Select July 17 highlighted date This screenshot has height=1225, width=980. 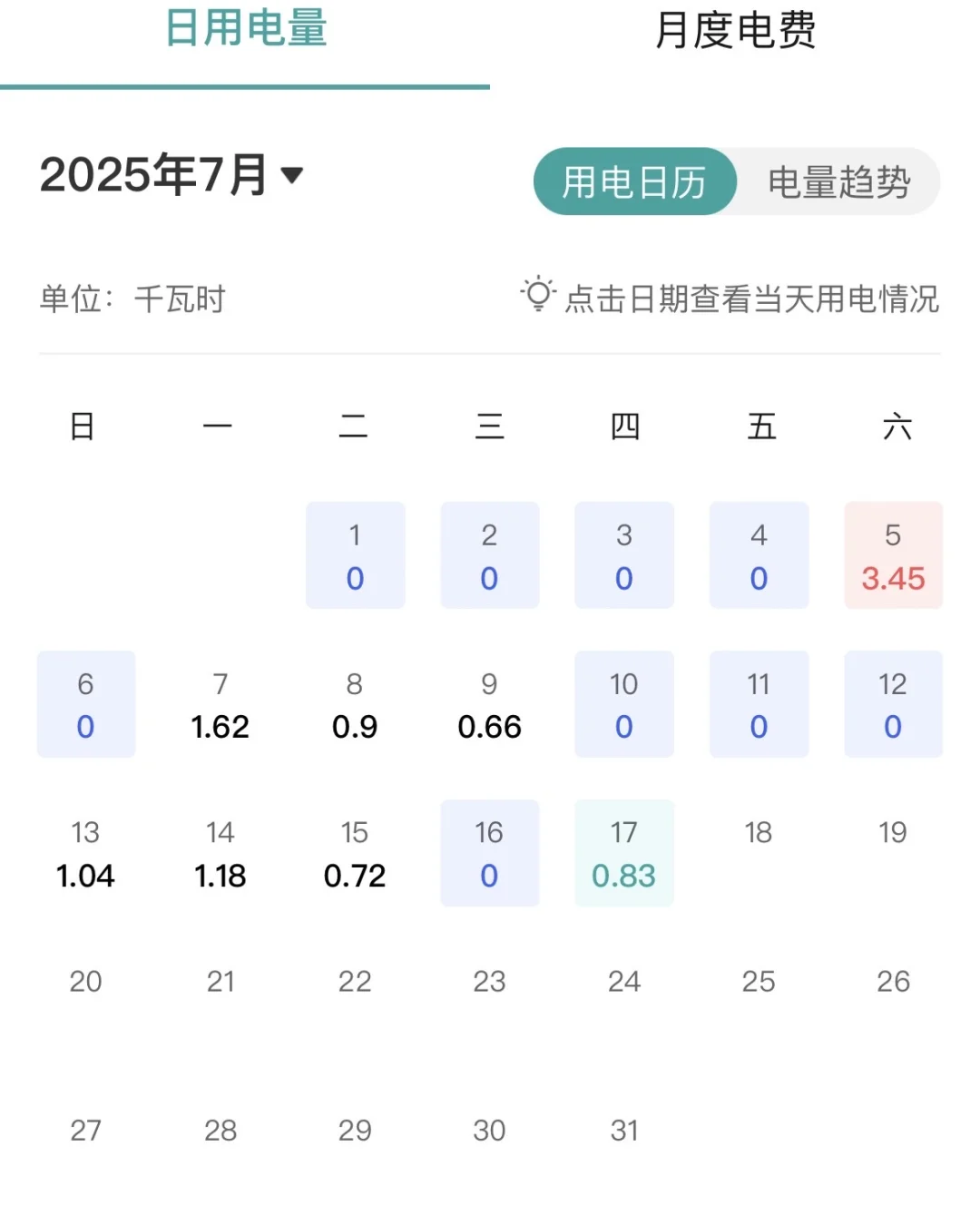(623, 853)
